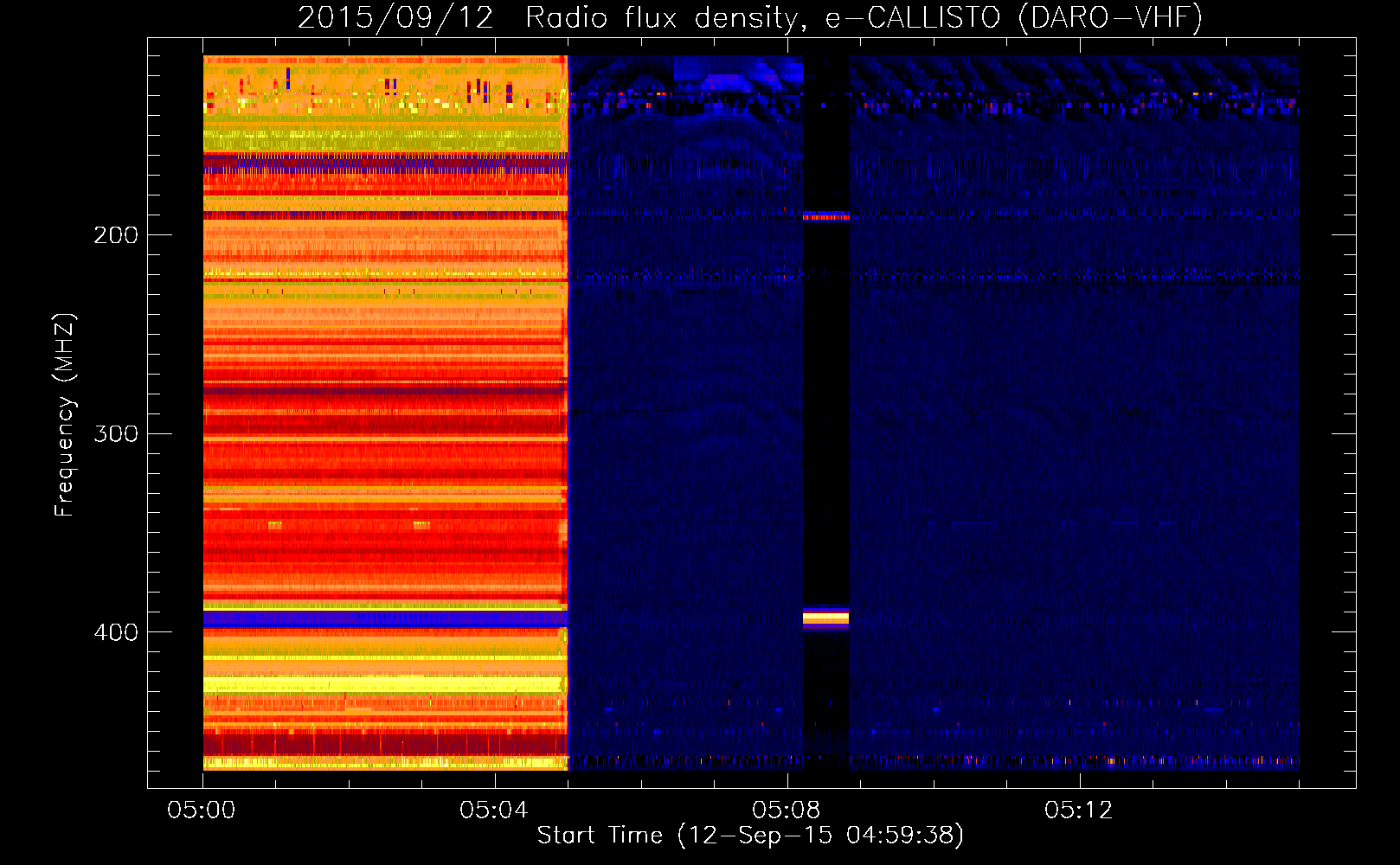
Task: Click the 05:08 time tick label
Action: pyautogui.click(x=787, y=811)
